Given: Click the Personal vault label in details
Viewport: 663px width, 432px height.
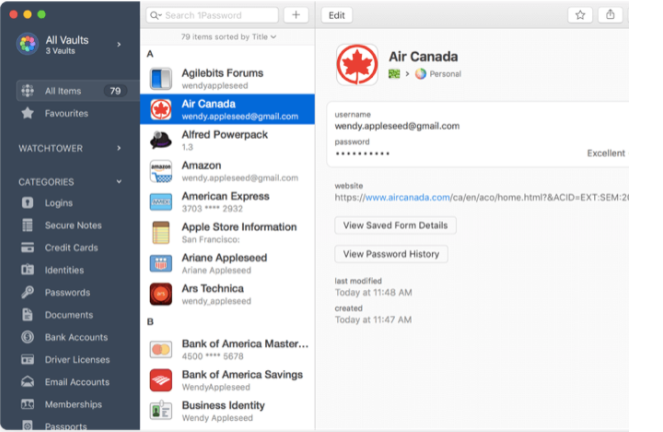Looking at the screenshot, I should coord(445,74).
